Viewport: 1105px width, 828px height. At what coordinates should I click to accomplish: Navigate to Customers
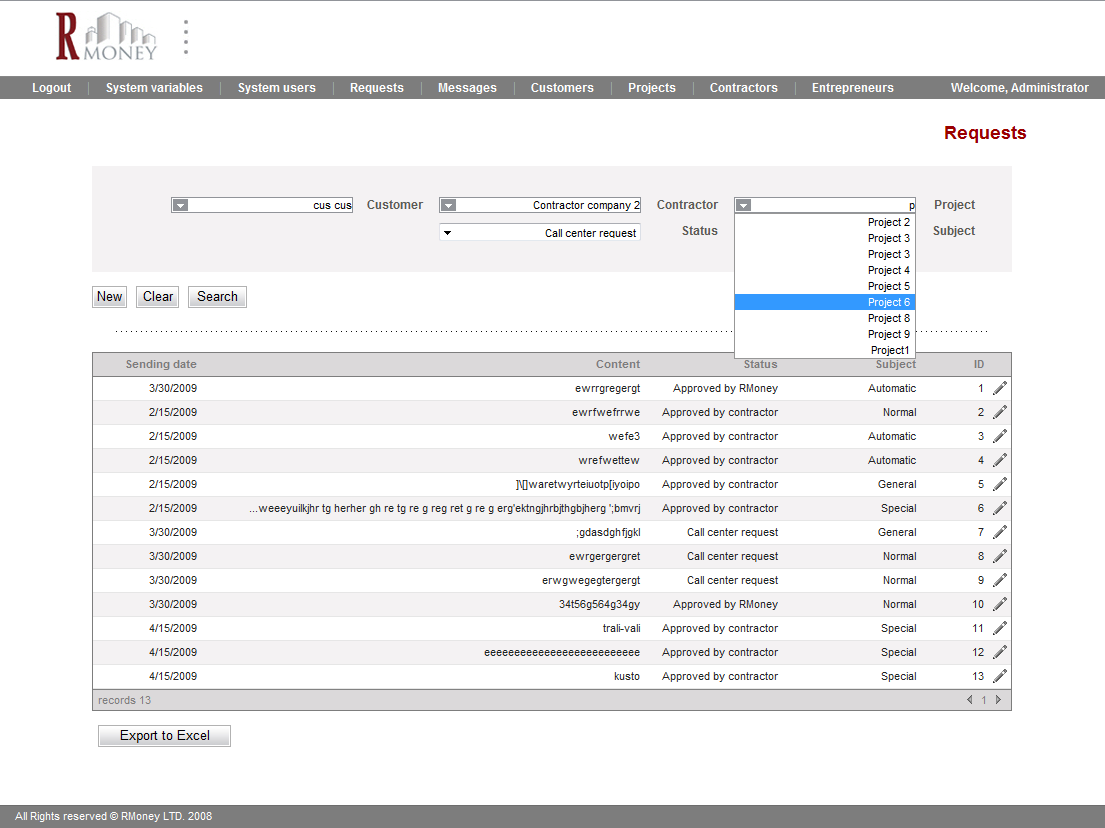(x=562, y=87)
